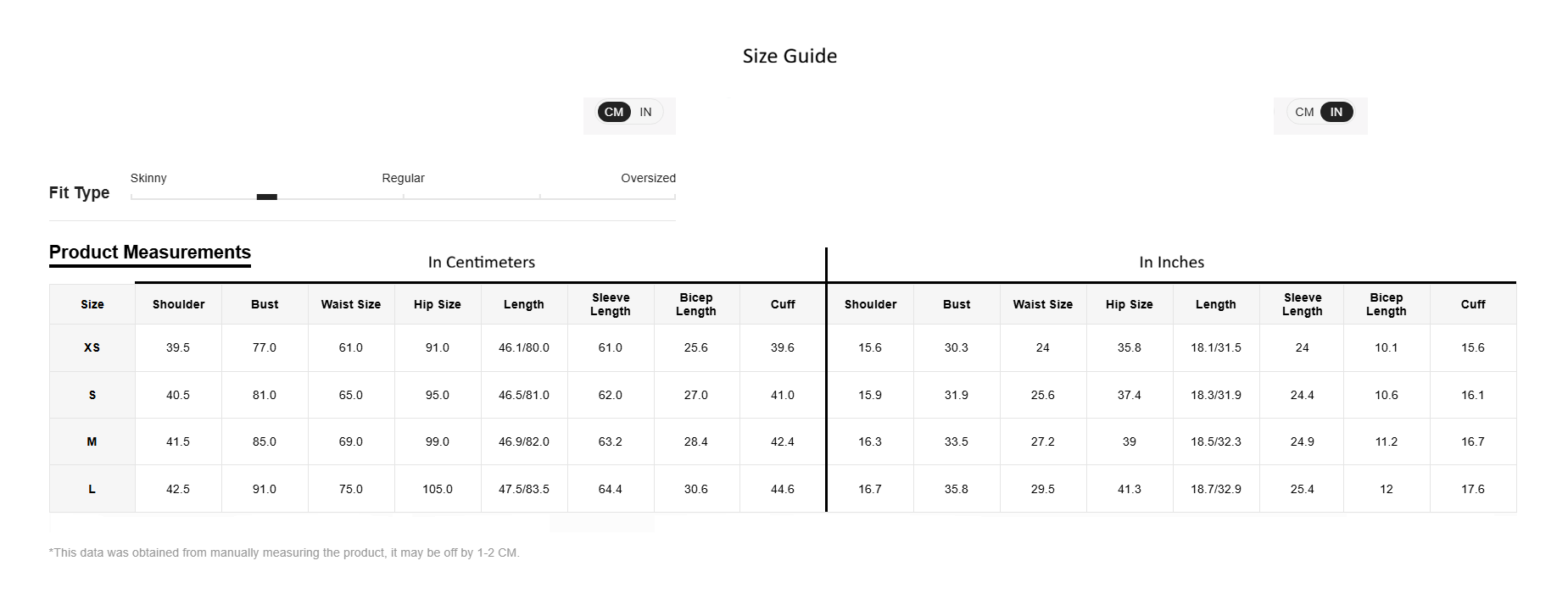
Task: Select the Skinny fit label
Action: pyautogui.click(x=148, y=178)
